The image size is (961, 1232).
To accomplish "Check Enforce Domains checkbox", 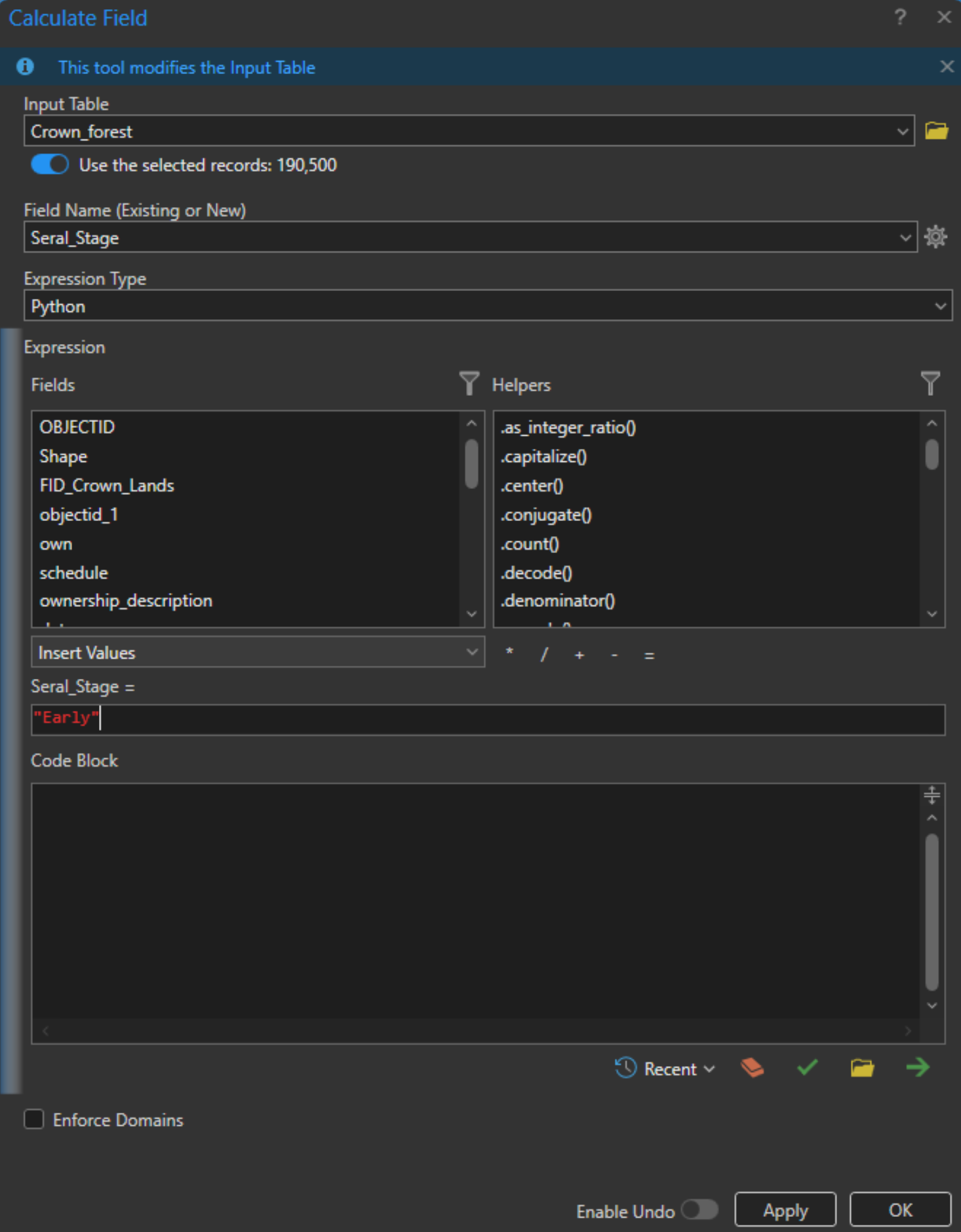I will pos(34,1119).
